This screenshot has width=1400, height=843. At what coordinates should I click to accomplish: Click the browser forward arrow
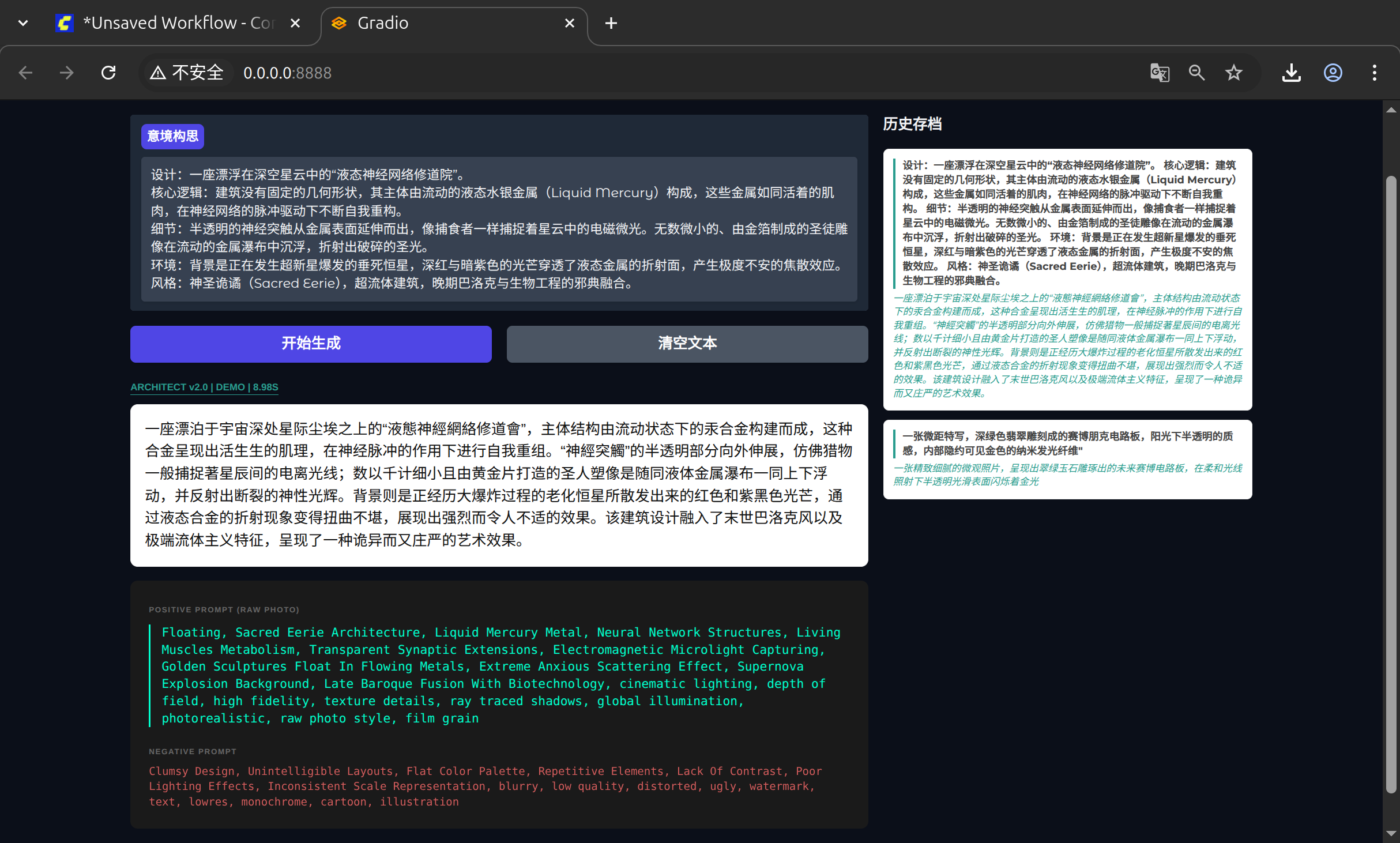coord(67,73)
